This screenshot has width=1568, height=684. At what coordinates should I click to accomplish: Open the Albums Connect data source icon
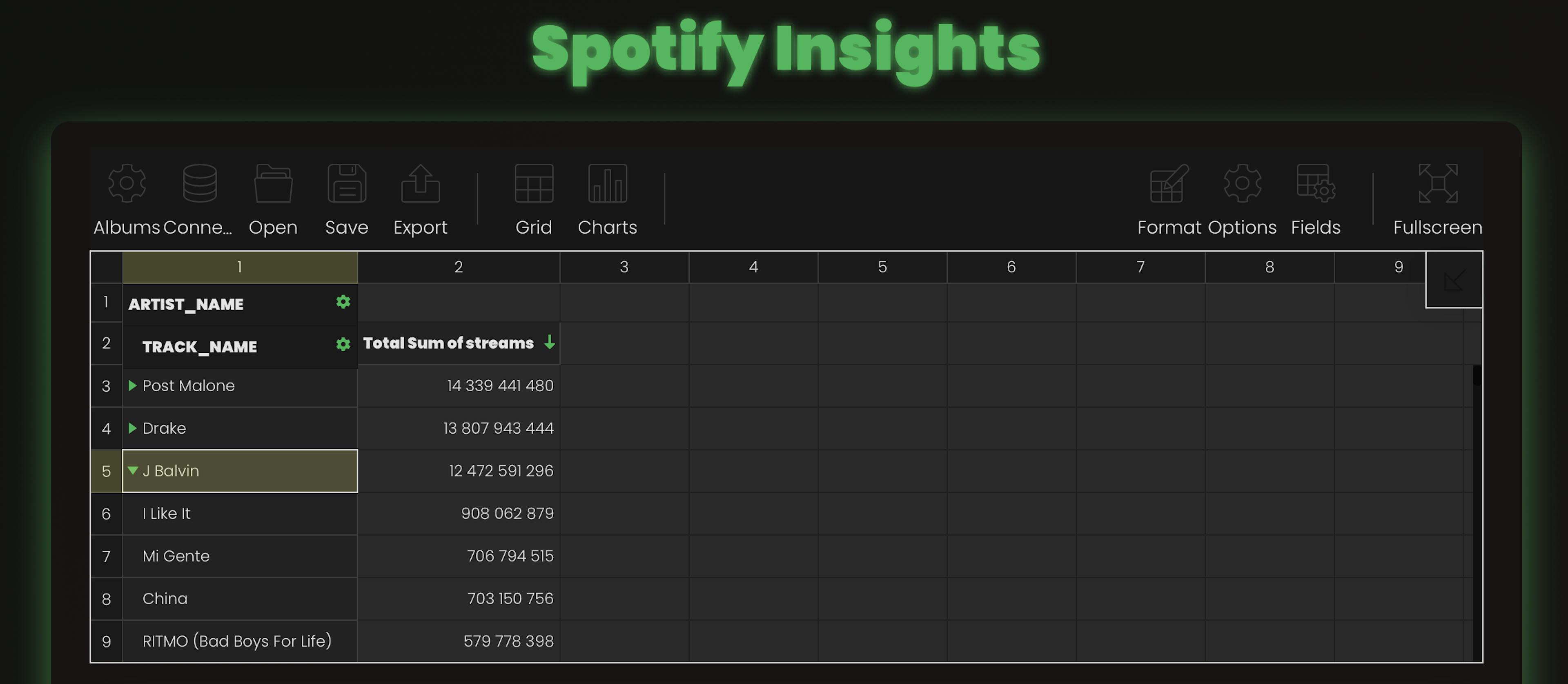tap(127, 184)
